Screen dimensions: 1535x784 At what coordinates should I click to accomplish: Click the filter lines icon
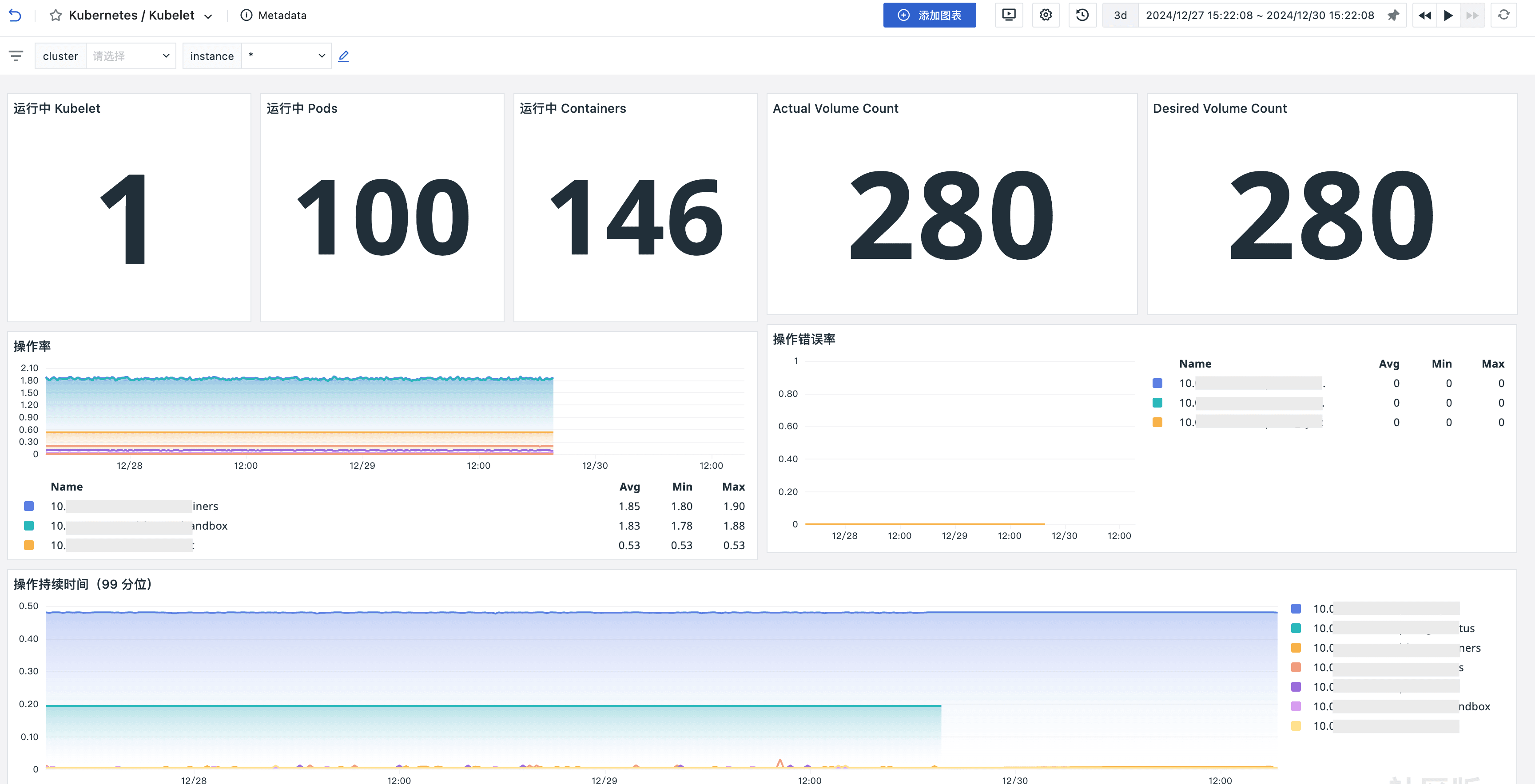[16, 56]
